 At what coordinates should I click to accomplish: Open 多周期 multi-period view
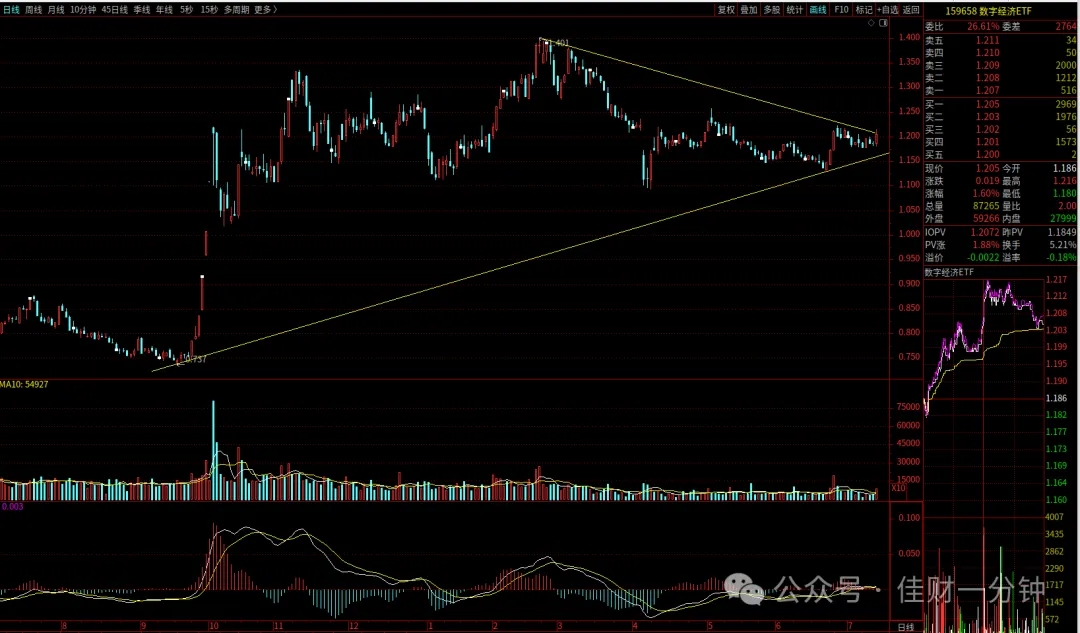[236, 10]
